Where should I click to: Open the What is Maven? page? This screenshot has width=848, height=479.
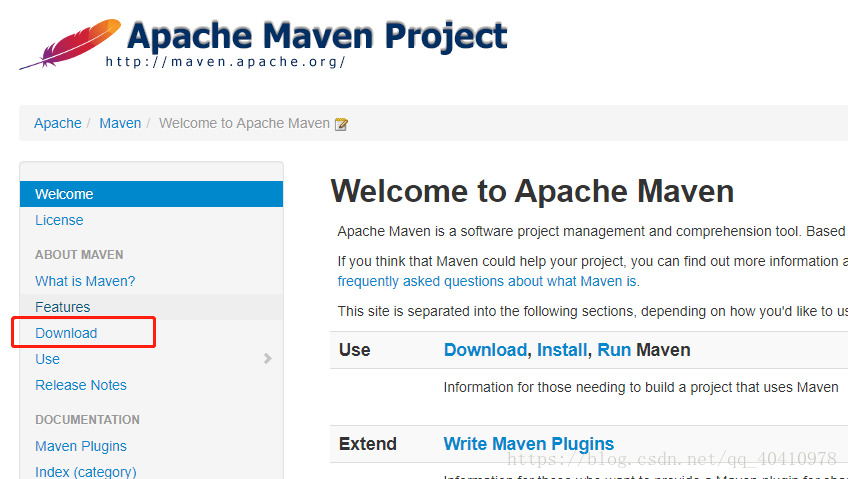pyautogui.click(x=85, y=281)
